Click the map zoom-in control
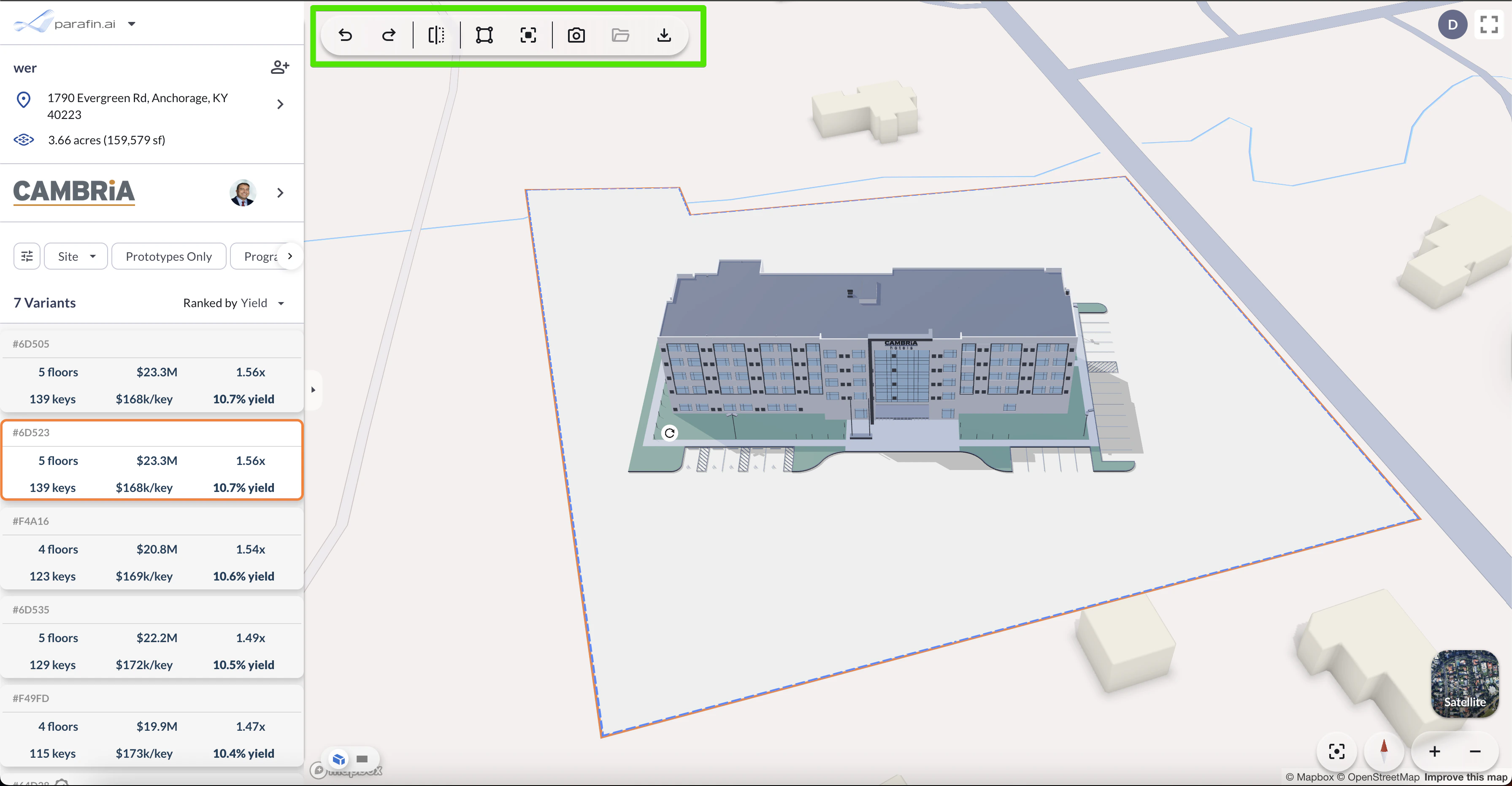 [x=1434, y=751]
